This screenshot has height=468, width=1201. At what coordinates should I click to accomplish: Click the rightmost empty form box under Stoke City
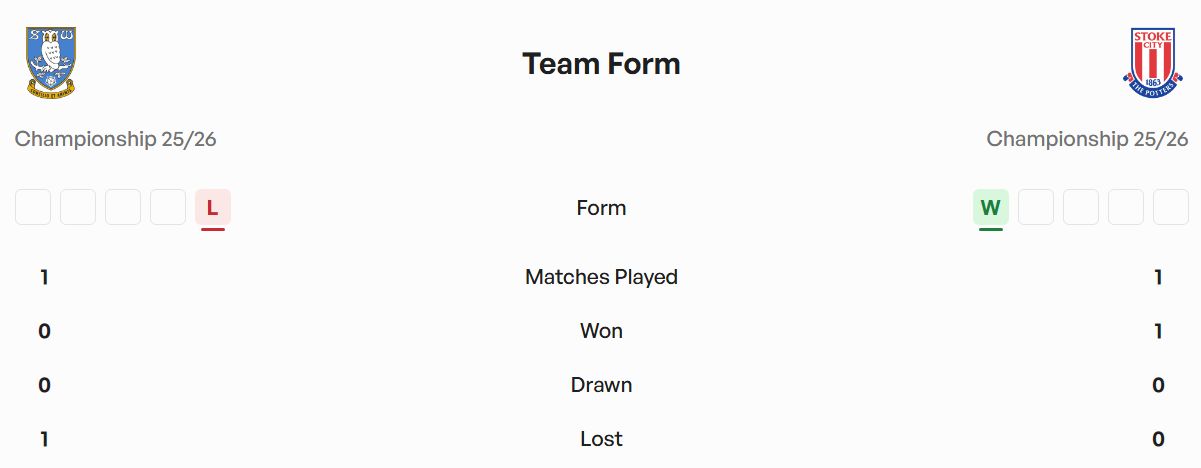[x=1170, y=207]
